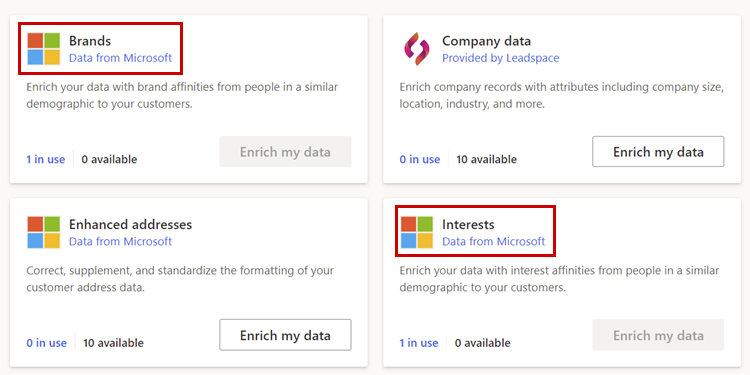Click the Microsoft logo on Brands card

click(x=44, y=49)
